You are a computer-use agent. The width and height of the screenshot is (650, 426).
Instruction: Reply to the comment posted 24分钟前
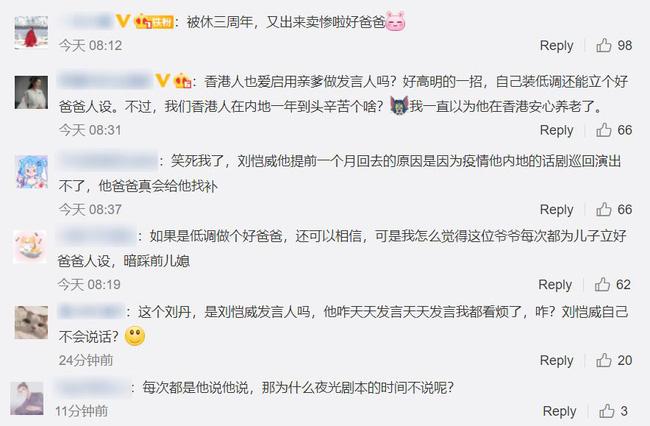(x=556, y=361)
